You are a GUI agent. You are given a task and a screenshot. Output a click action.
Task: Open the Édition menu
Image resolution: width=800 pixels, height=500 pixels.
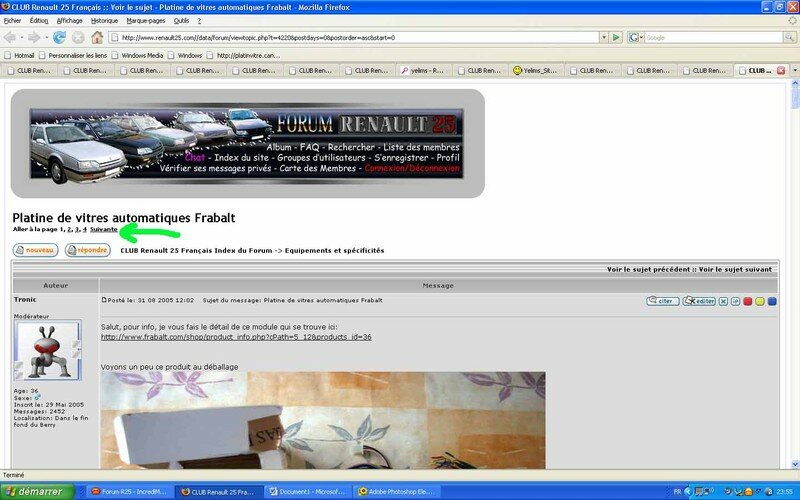point(39,21)
